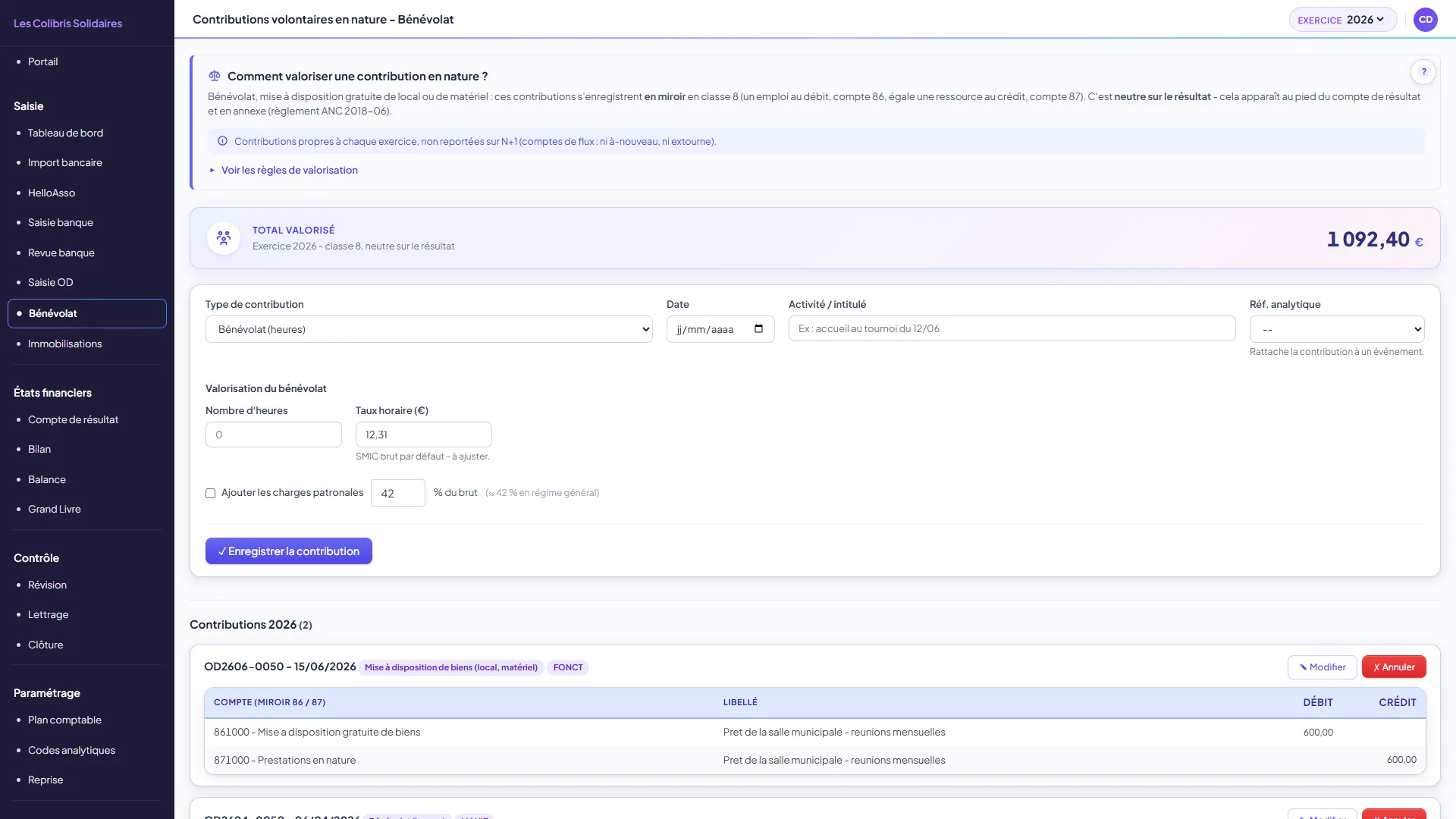The image size is (1456, 819).
Task: Click the COMPTE (MIROIR 86 / 87) header
Action: point(270,702)
